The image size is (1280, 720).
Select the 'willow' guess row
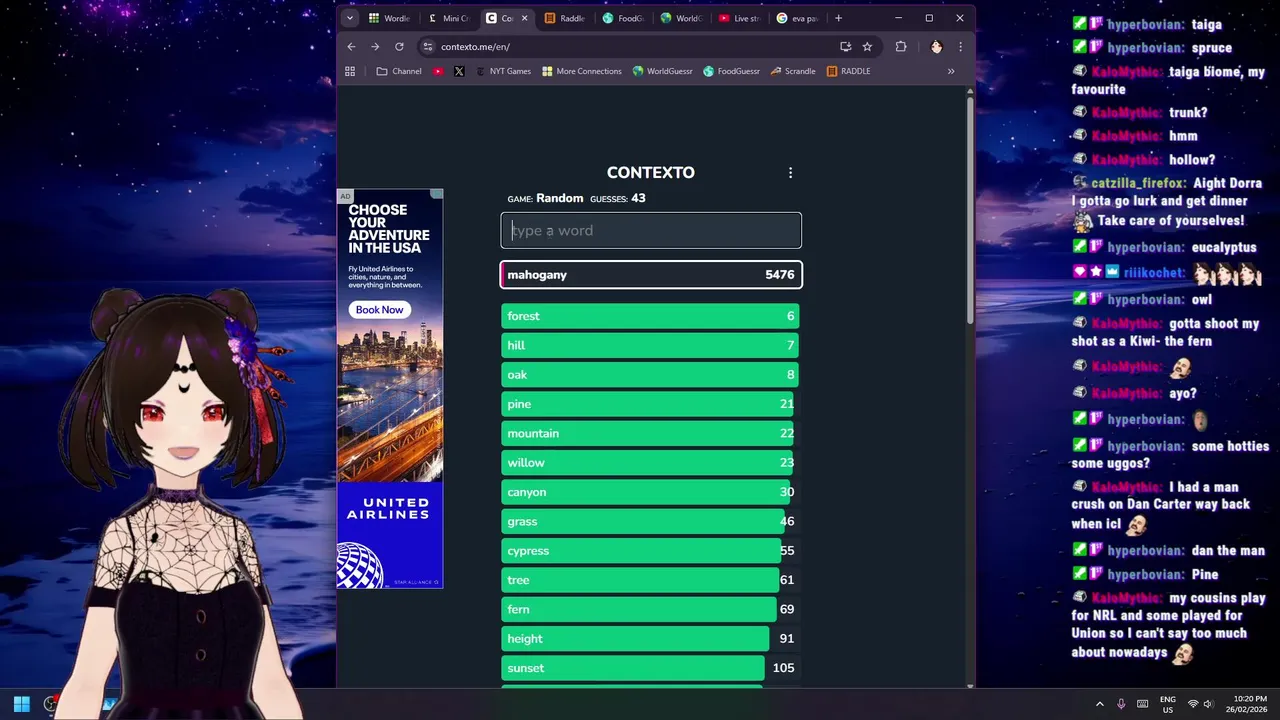coord(650,463)
